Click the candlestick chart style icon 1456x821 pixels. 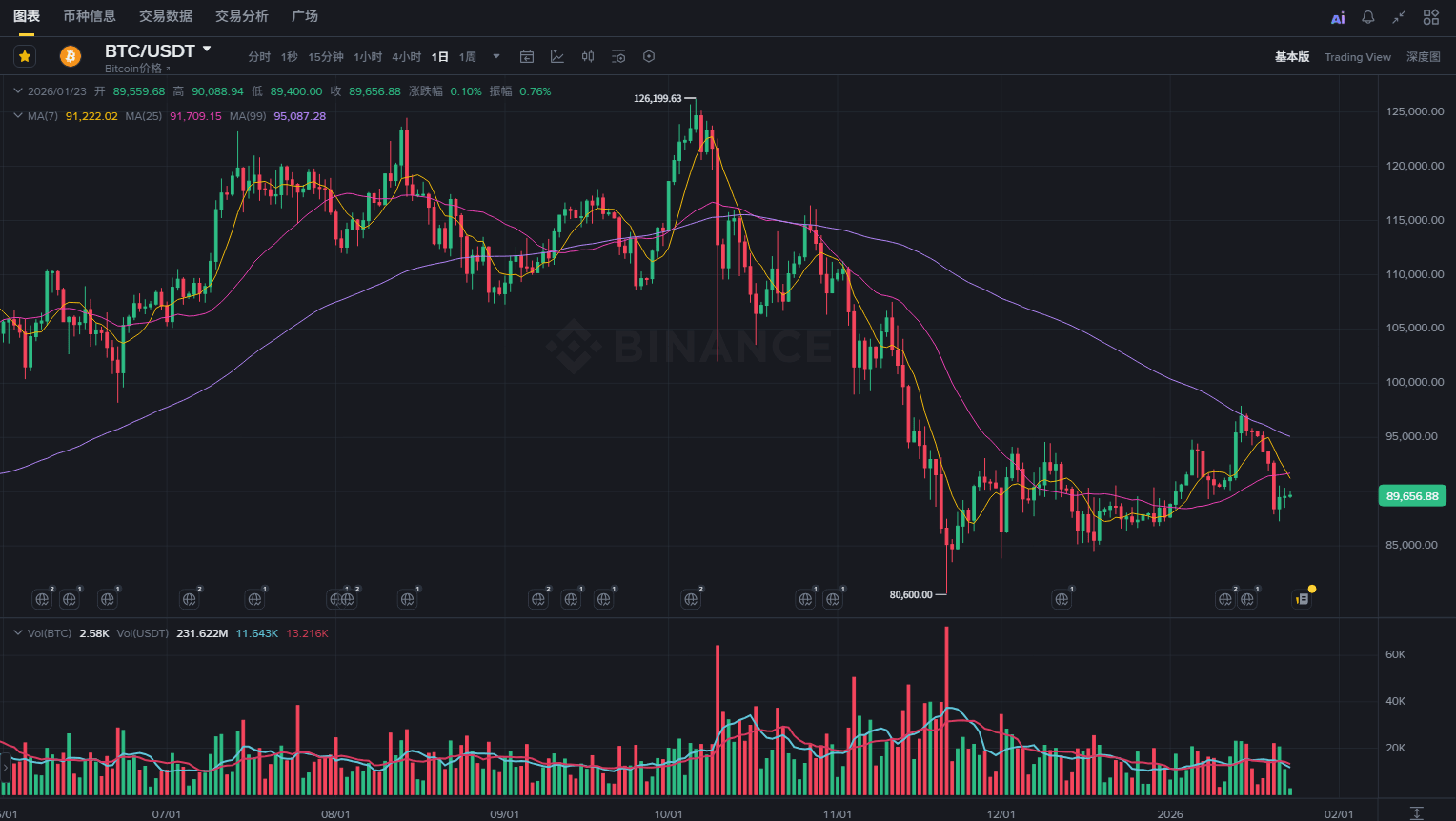click(588, 57)
